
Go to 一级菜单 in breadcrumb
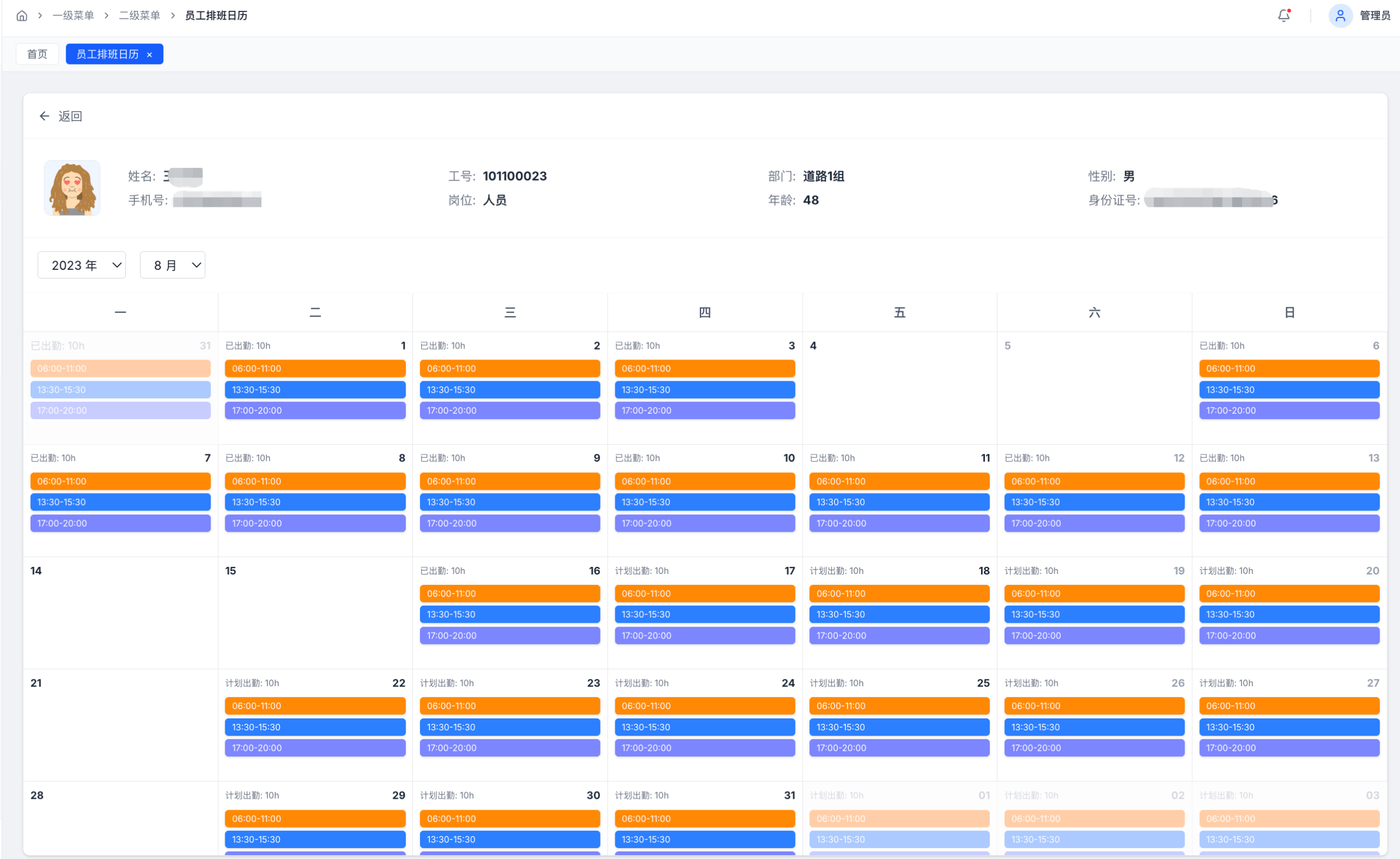click(x=73, y=15)
